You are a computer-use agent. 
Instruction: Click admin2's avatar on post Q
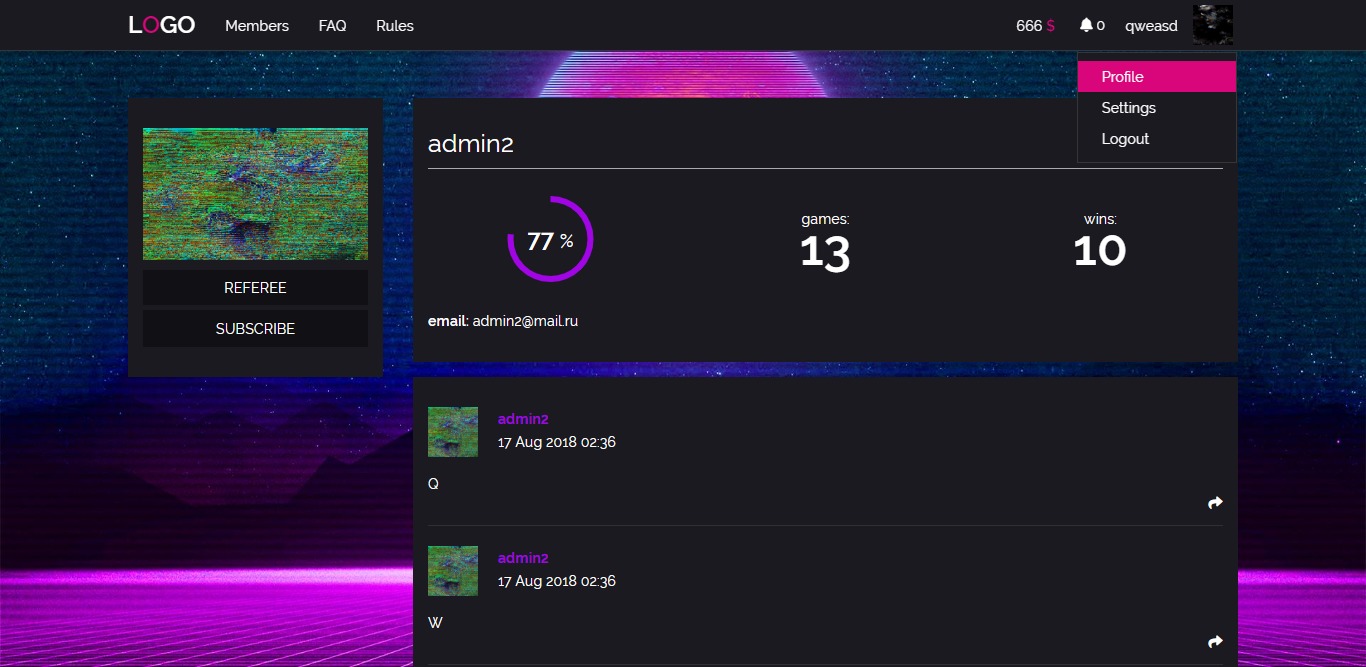(453, 432)
